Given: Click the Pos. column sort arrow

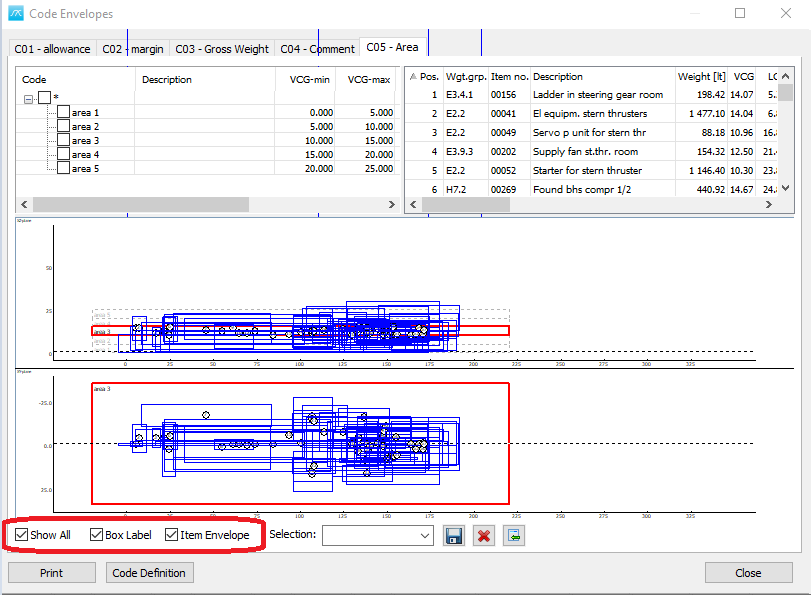Looking at the screenshot, I should [413, 77].
